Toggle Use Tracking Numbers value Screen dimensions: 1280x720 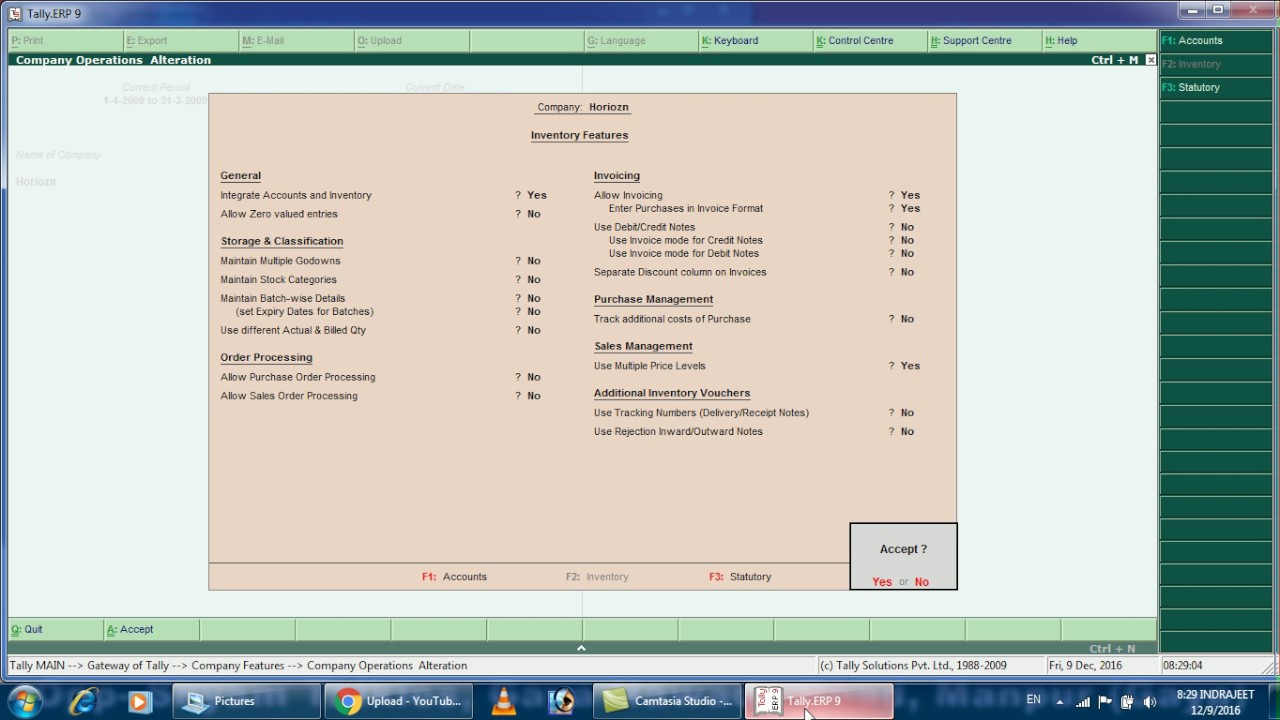tap(907, 412)
